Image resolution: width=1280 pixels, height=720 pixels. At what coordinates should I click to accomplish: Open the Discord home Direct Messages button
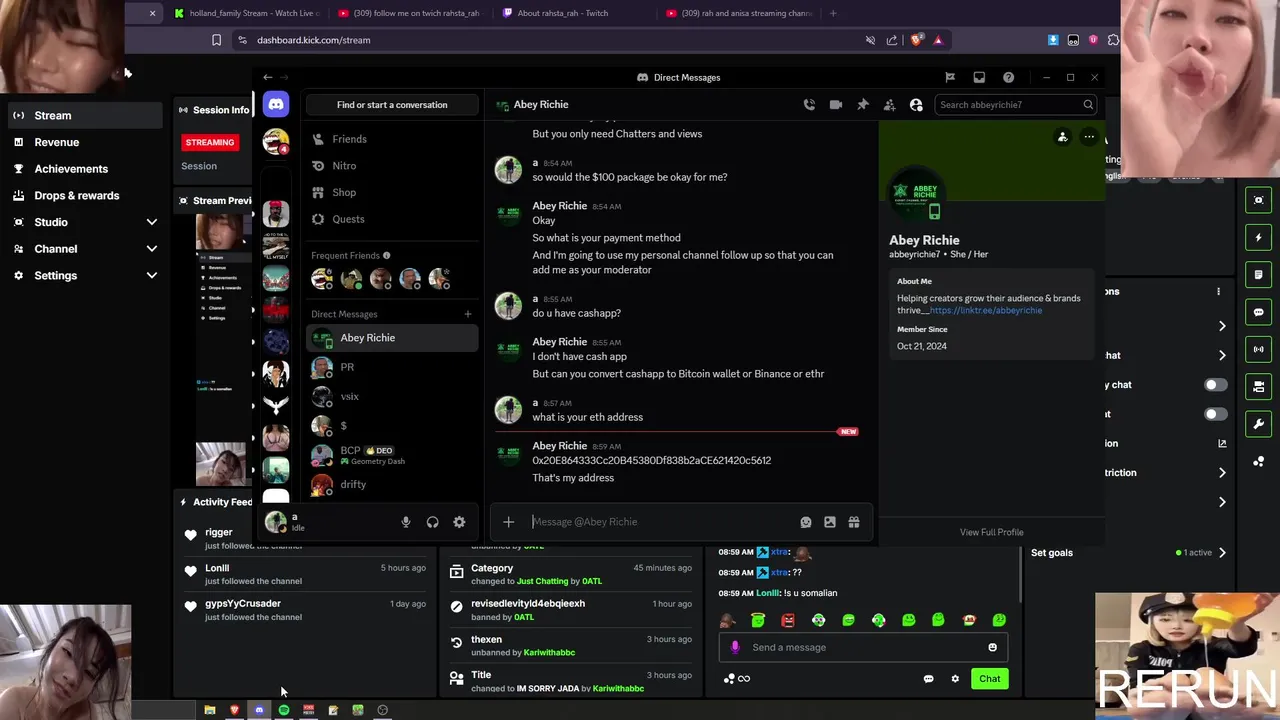tap(276, 104)
